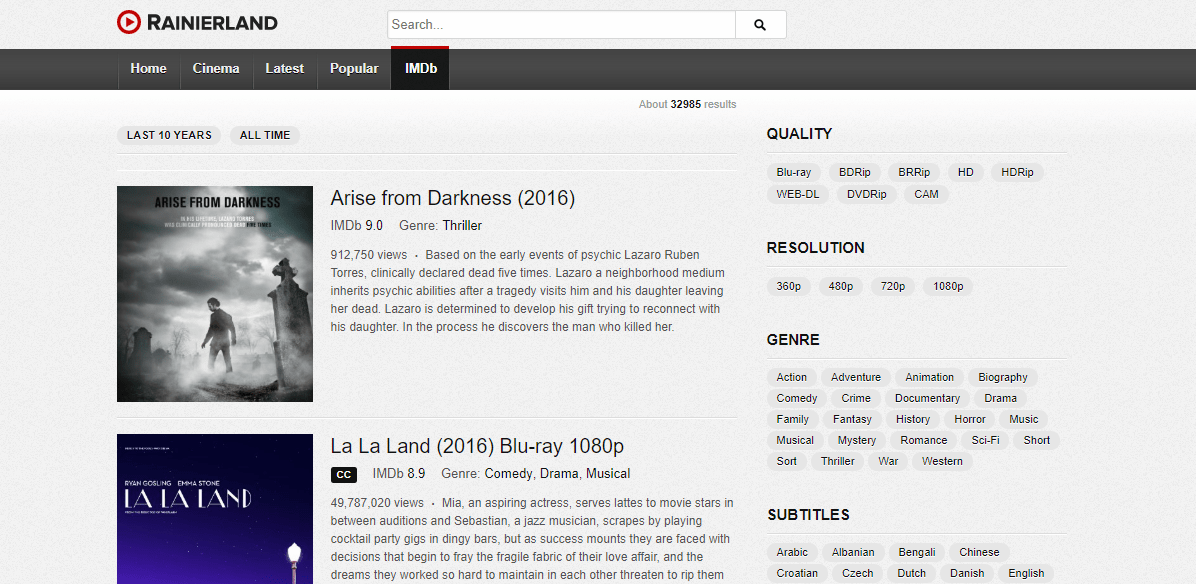Open La La Land (2016) Blu-ray 1080p title
Image resolution: width=1196 pixels, height=584 pixels.
click(x=477, y=446)
